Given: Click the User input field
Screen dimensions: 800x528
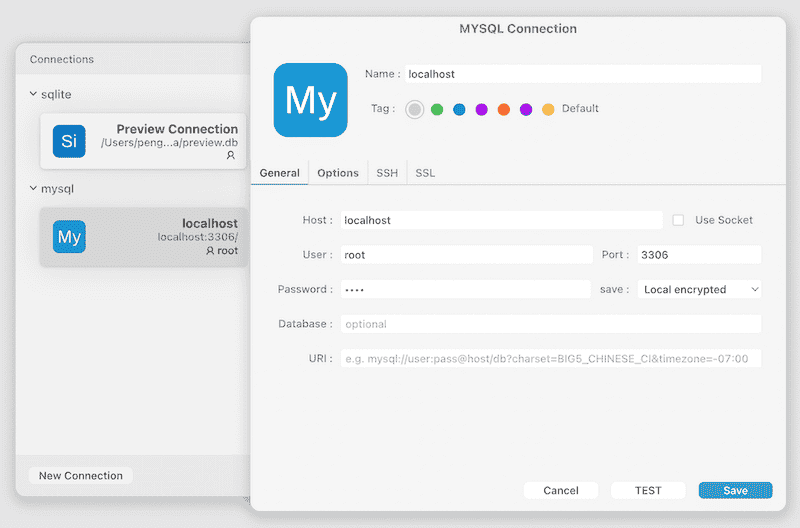Looking at the screenshot, I should pos(467,255).
